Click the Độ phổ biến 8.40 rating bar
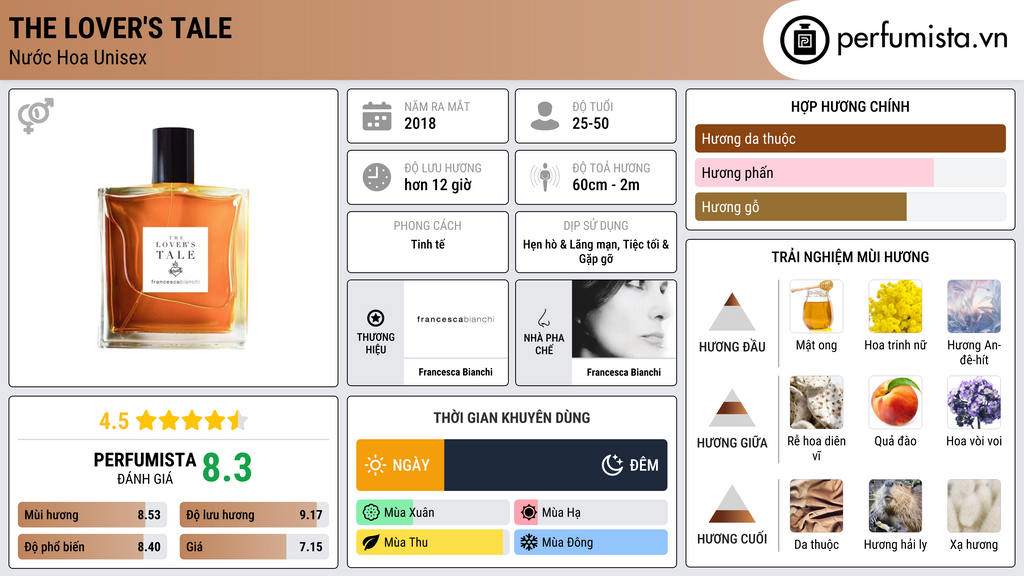Screen dimensions: 1024x576 pos(92,547)
